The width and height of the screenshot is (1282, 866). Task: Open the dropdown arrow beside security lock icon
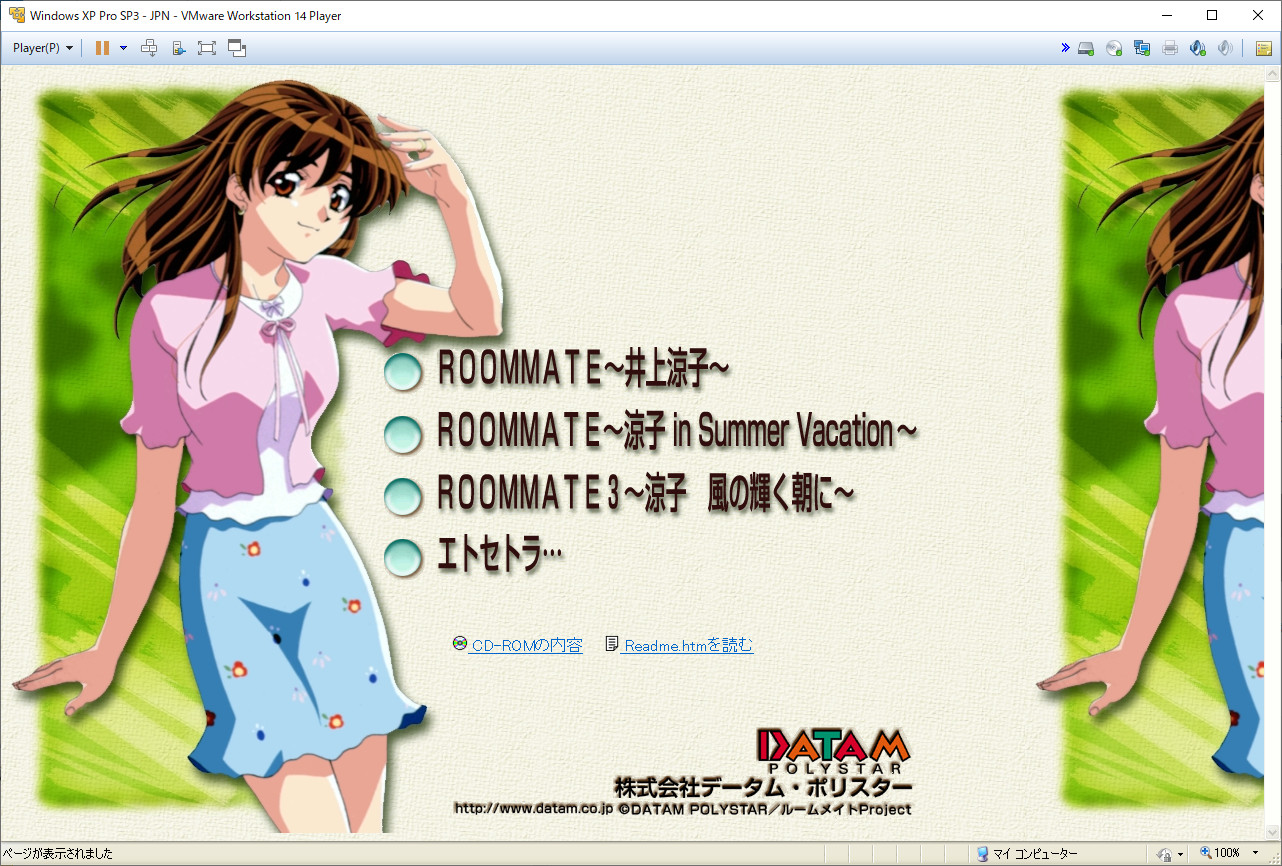coord(1182,854)
